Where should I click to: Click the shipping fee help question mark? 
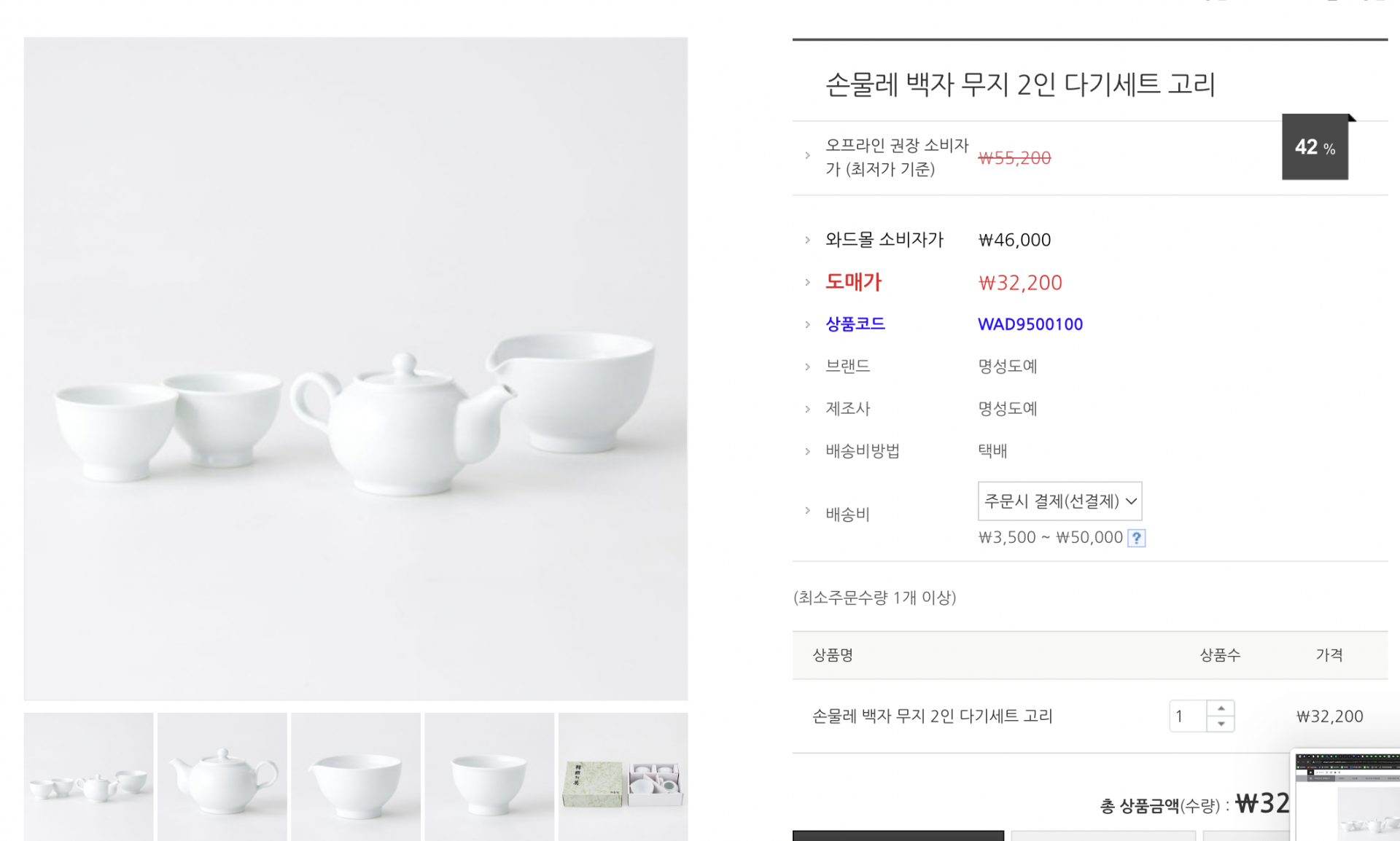(x=1136, y=538)
